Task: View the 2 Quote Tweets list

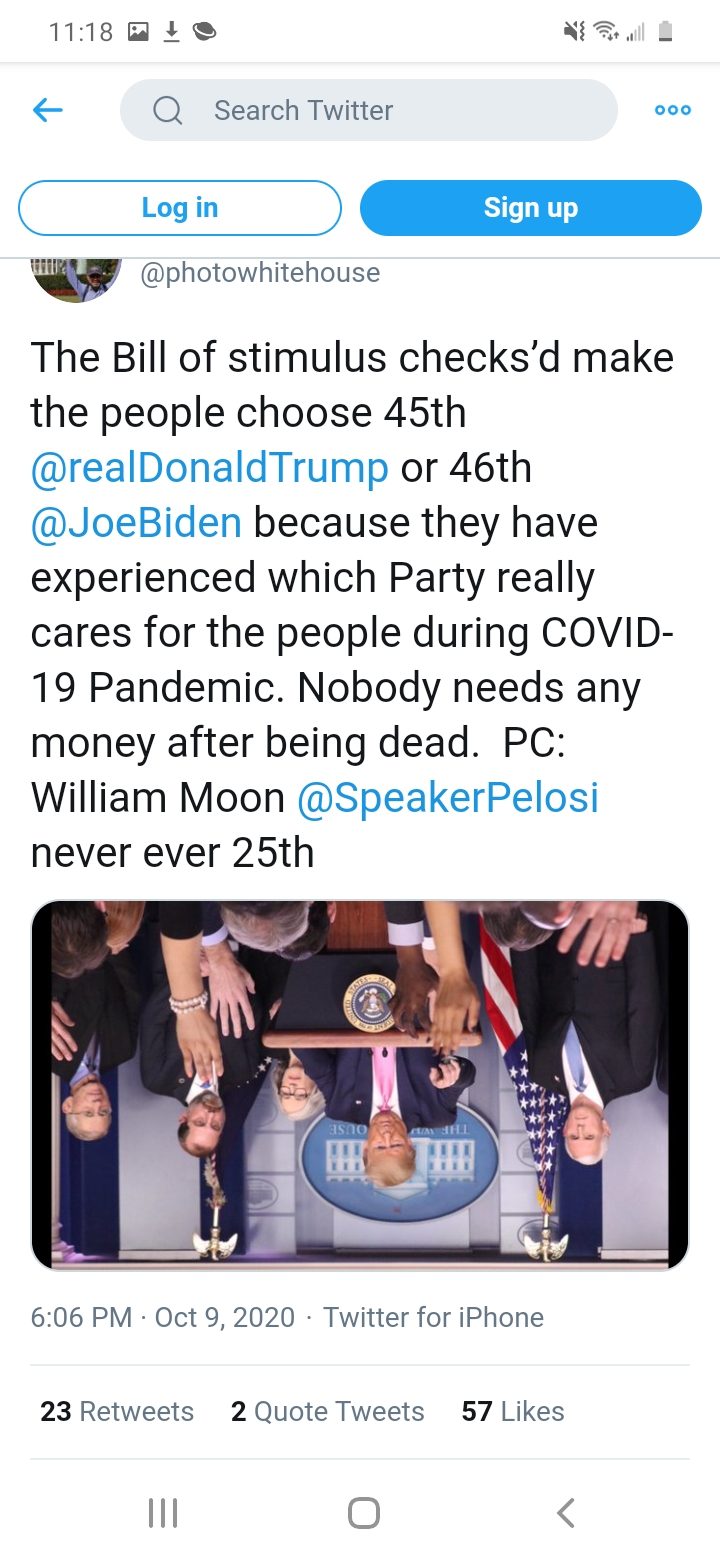Action: [328, 1411]
